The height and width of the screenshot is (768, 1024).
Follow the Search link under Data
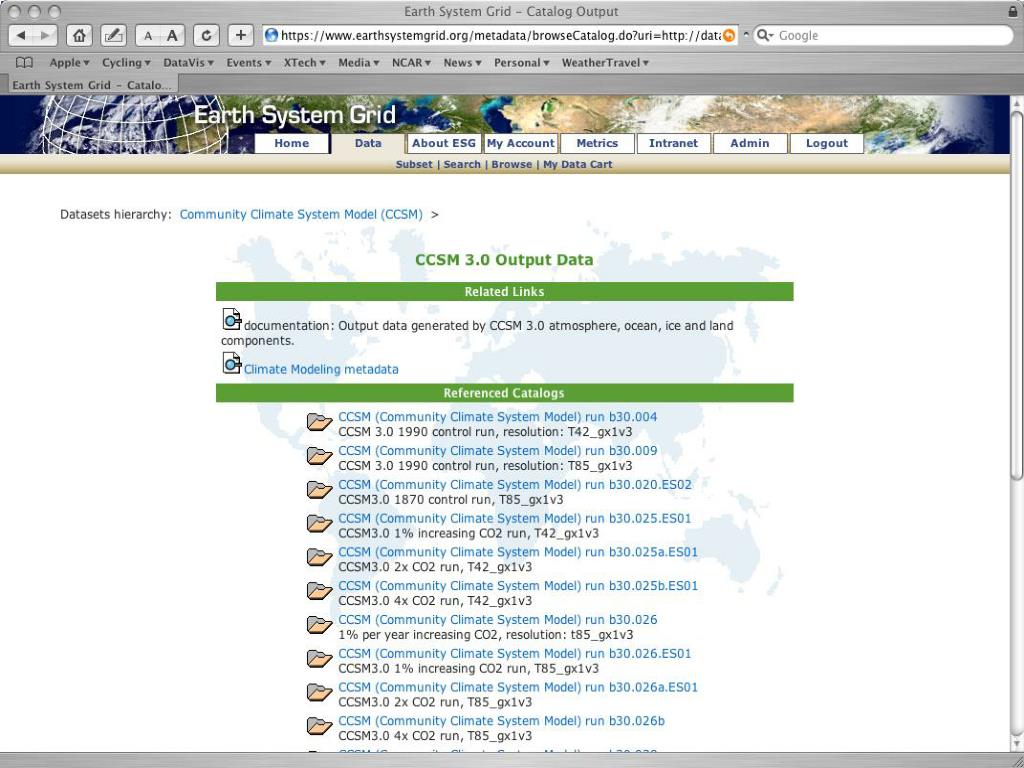462,165
